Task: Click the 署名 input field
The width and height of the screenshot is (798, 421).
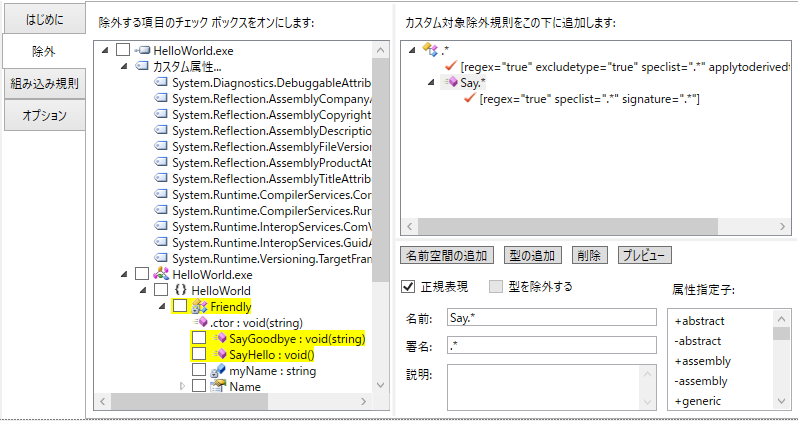Action: [552, 345]
